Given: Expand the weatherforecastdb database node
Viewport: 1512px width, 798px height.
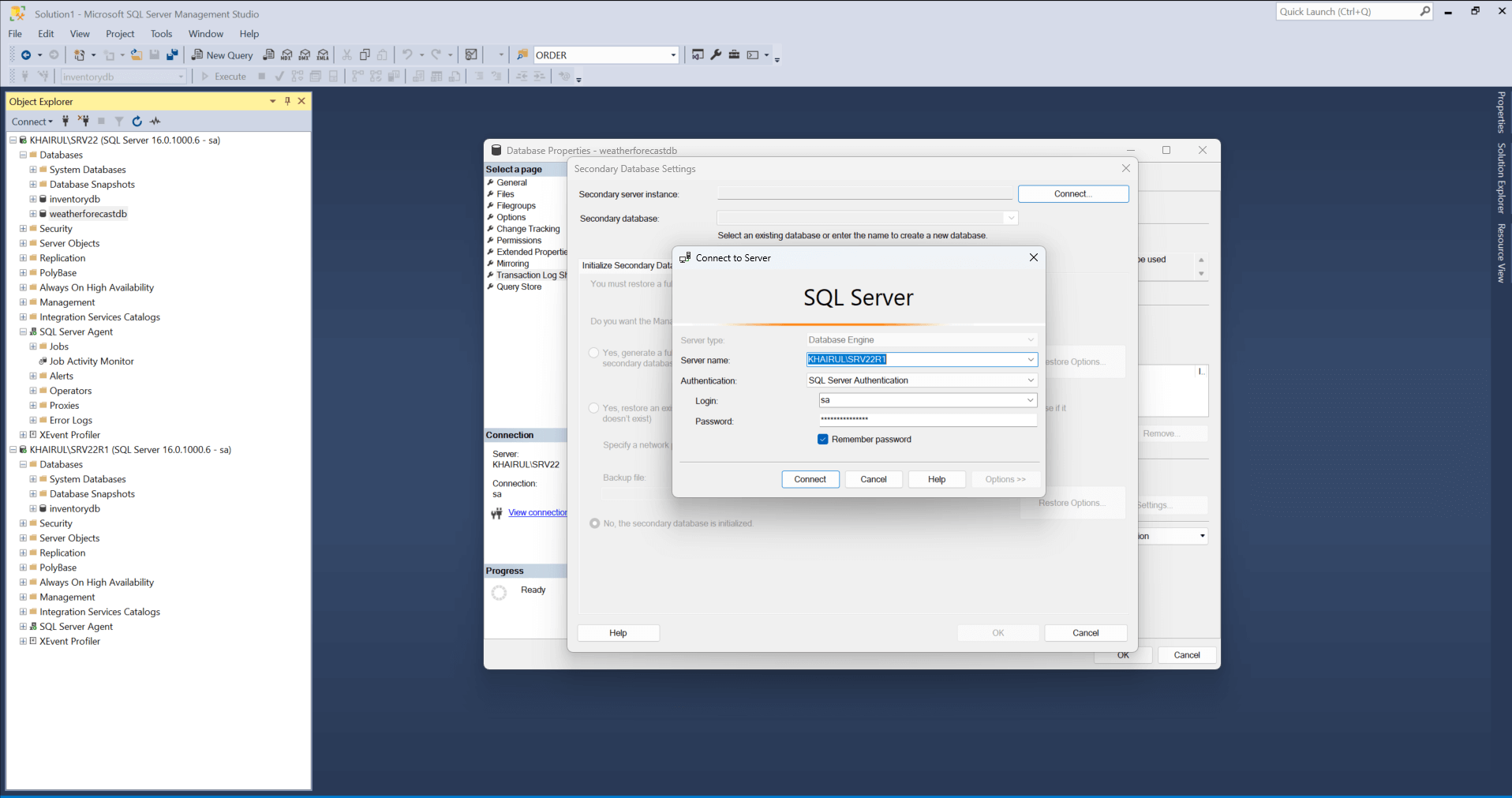Looking at the screenshot, I should [x=33, y=214].
